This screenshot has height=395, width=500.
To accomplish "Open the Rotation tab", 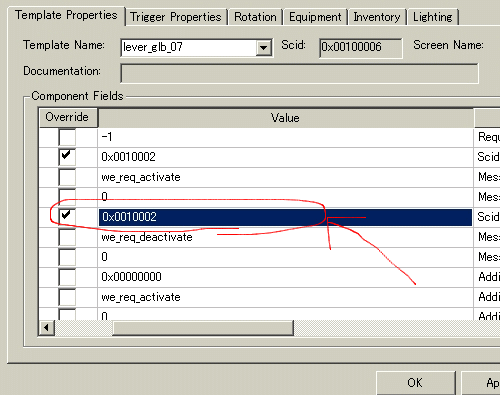I will tap(255, 17).
